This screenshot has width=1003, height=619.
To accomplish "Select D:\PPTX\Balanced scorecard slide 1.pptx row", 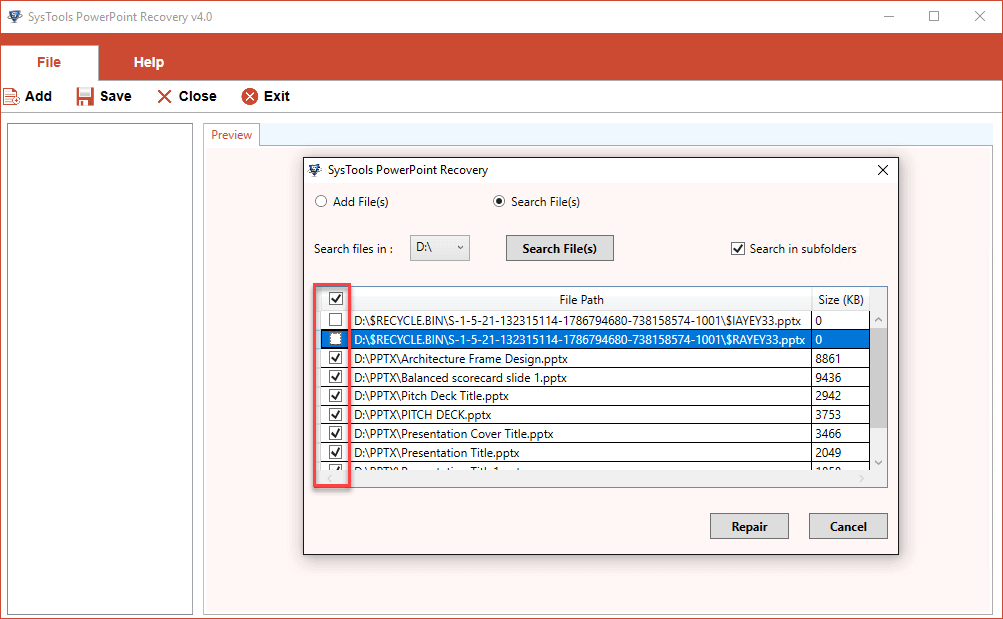I will coord(581,377).
